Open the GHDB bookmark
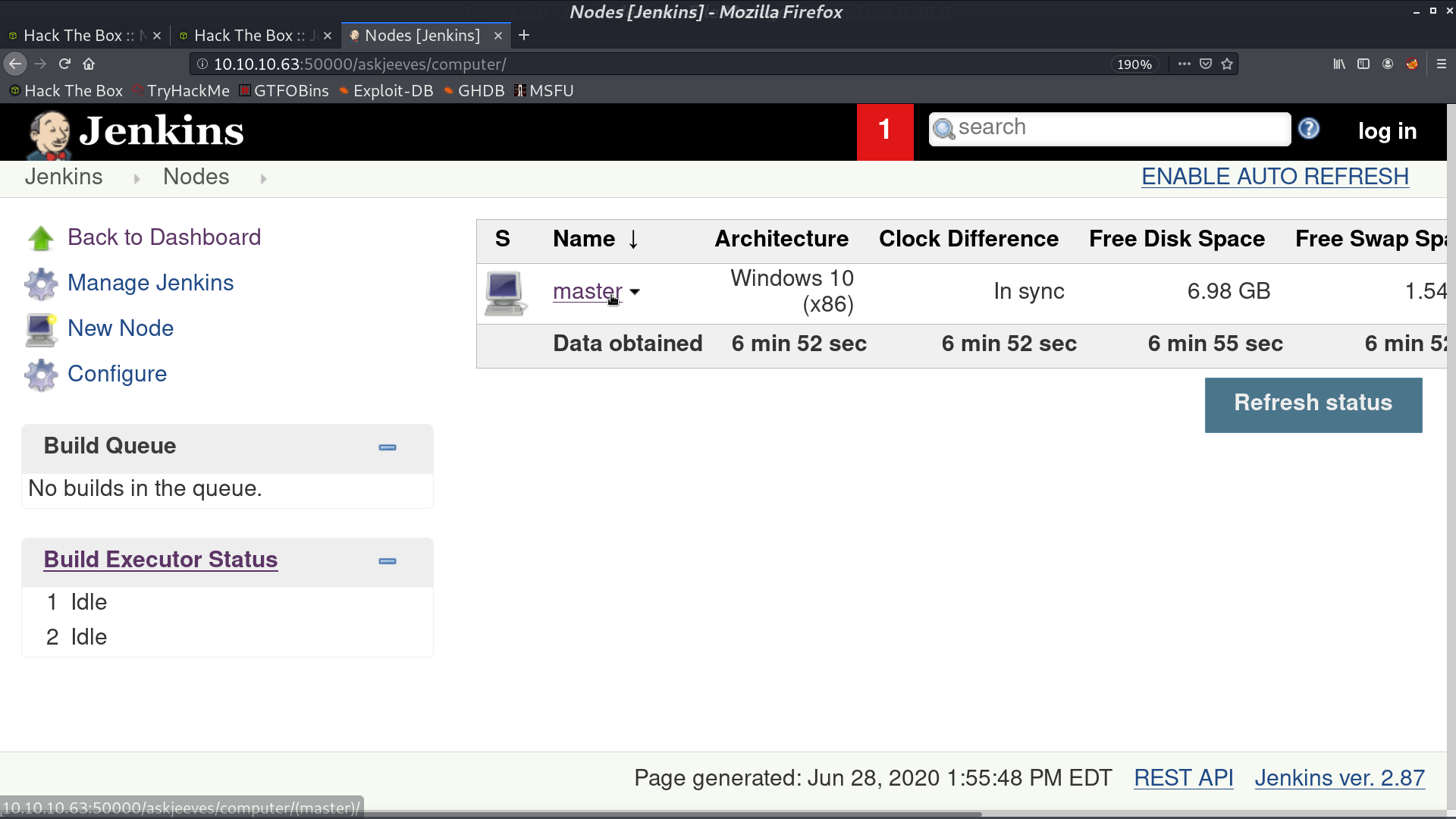Screen dimensions: 1456x819 [x=474, y=91]
